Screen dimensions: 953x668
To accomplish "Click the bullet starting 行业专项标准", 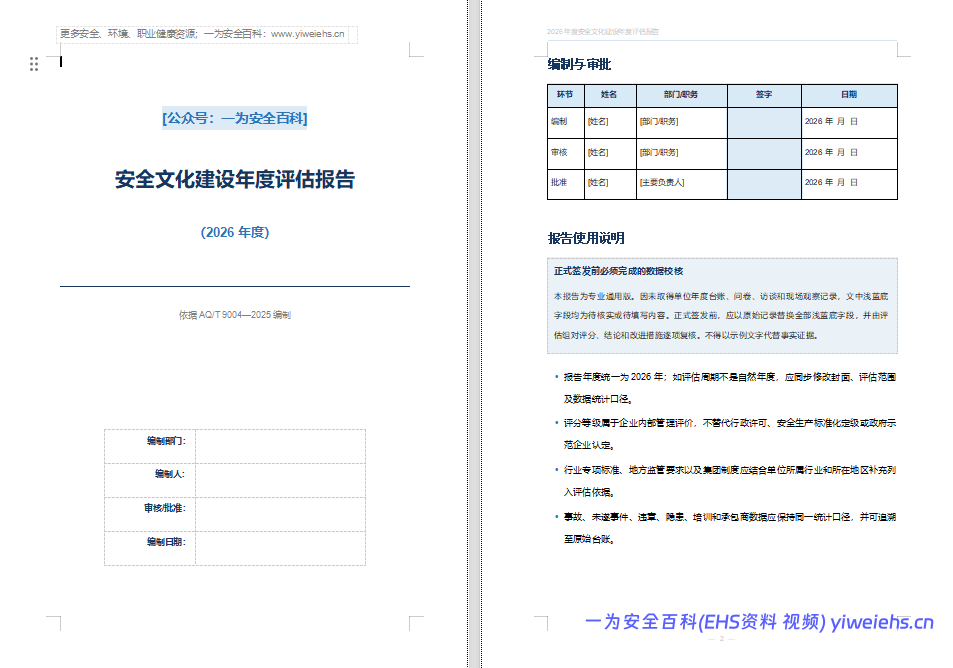I will [729, 481].
